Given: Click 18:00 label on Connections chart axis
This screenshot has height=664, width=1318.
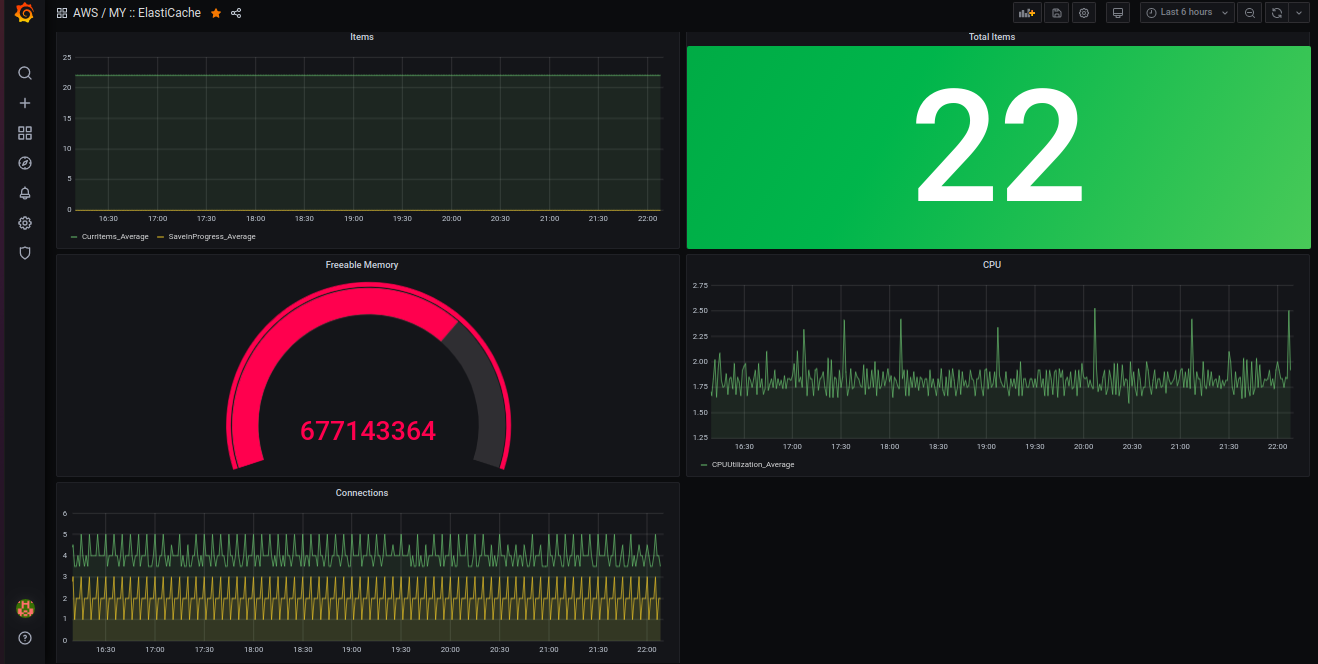Looking at the screenshot, I should pos(255,649).
